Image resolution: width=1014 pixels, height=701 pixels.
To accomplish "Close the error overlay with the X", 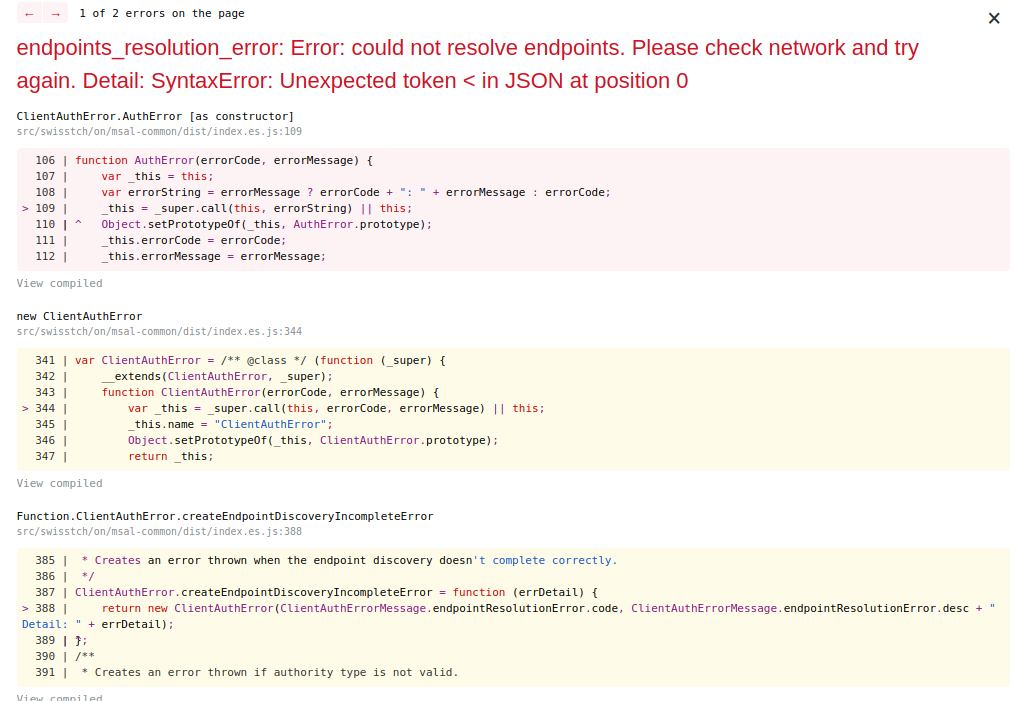I will click(994, 18).
